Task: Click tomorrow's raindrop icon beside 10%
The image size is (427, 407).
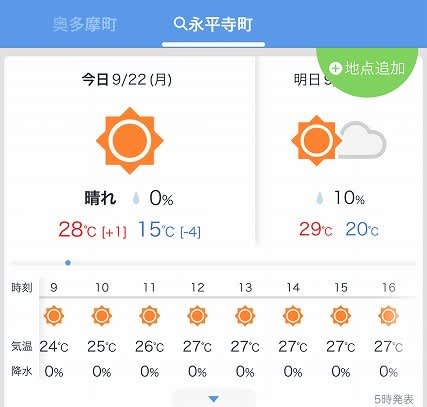Action: click(x=320, y=198)
